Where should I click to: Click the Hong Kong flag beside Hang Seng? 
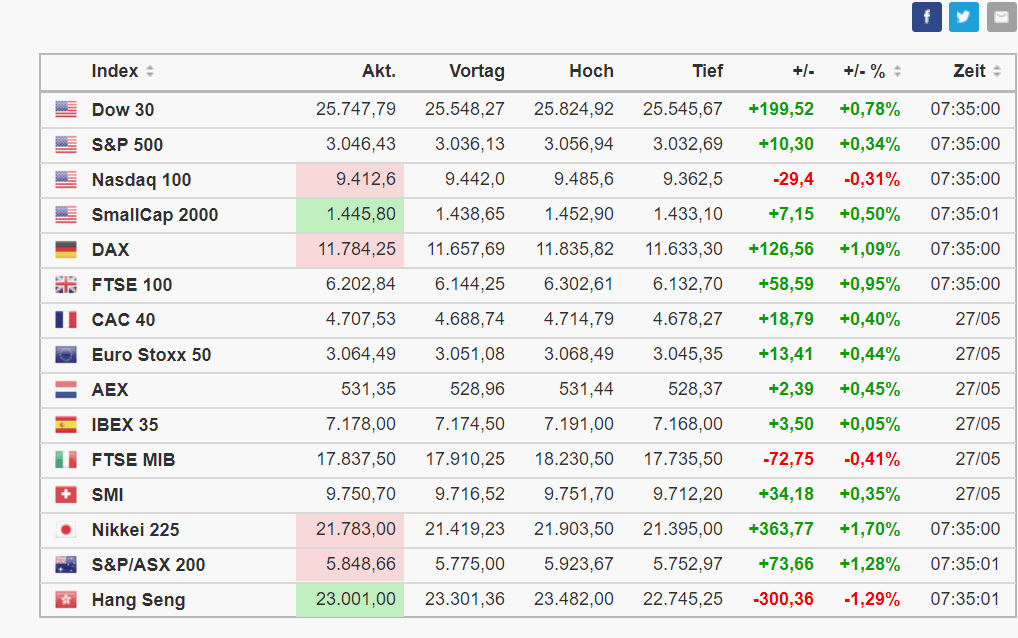click(x=66, y=600)
